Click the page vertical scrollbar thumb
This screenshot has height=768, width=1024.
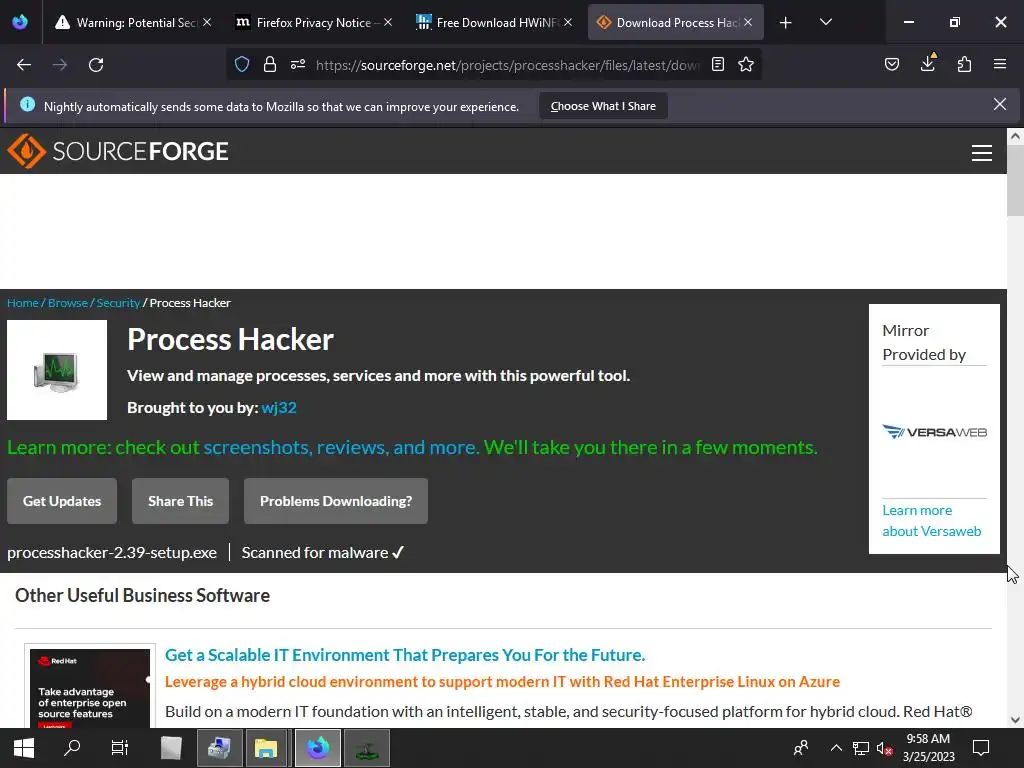tap(1015, 180)
